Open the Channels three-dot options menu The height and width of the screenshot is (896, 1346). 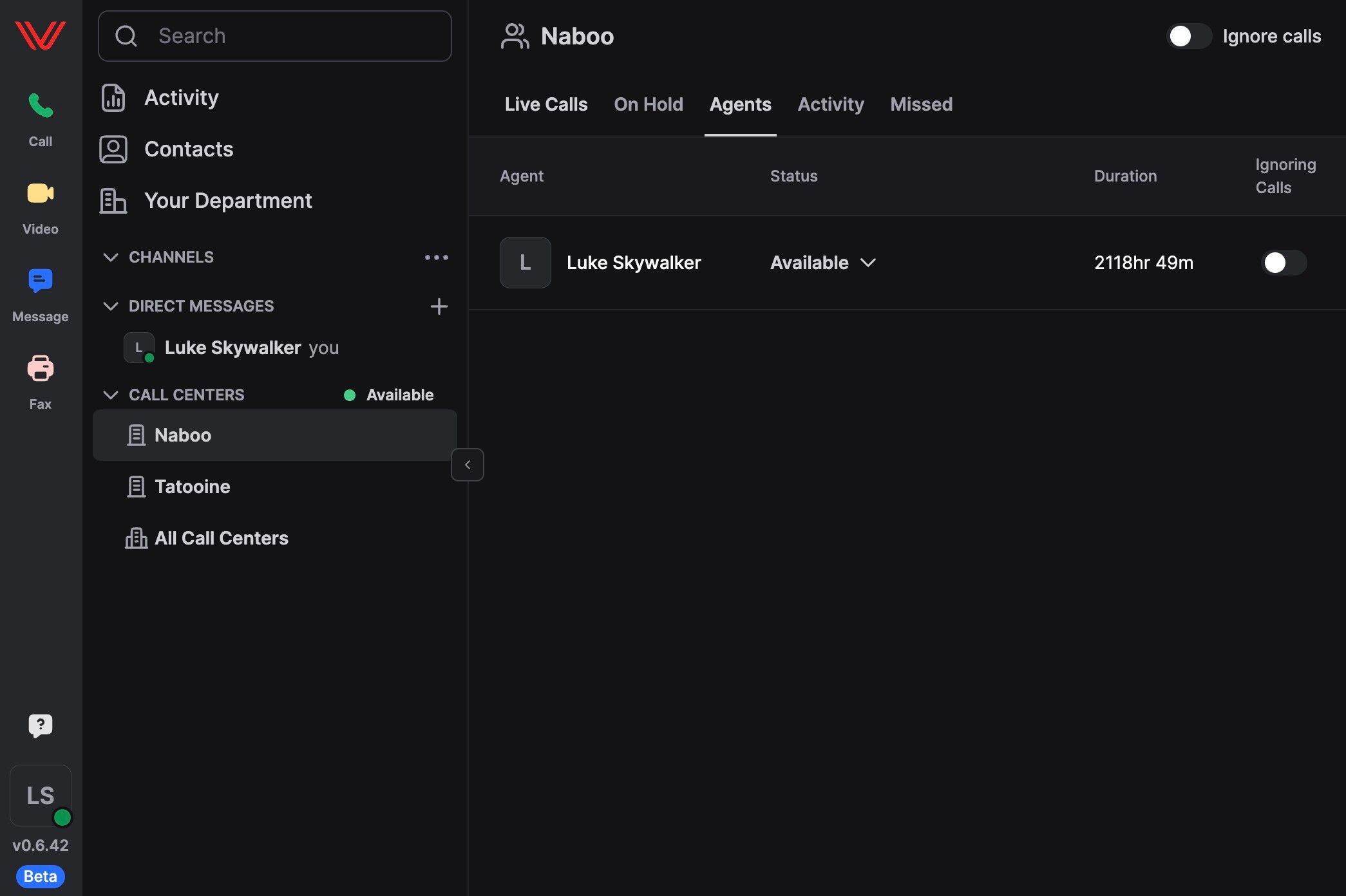point(436,257)
